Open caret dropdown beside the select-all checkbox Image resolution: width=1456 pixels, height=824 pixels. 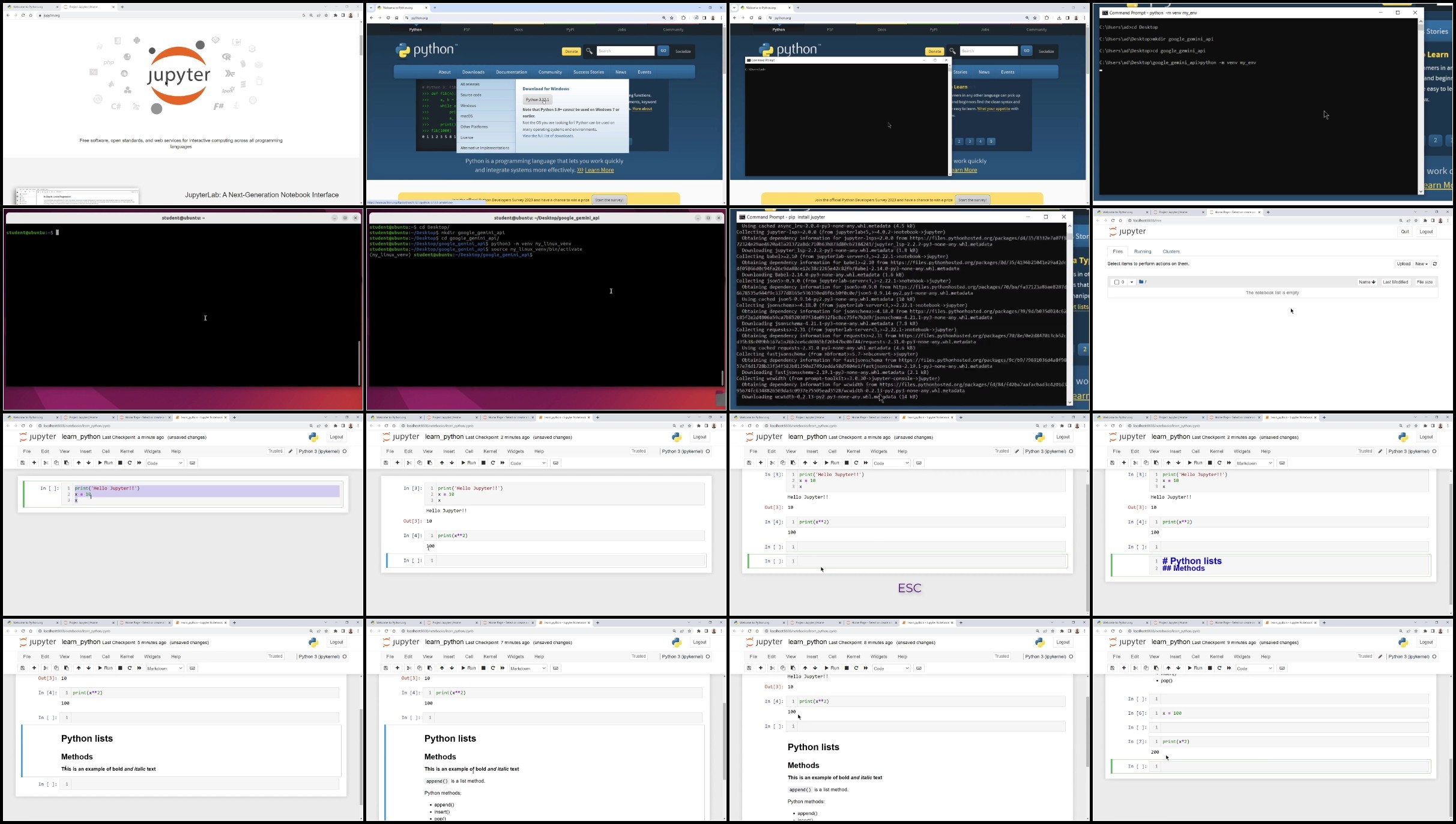[1132, 282]
